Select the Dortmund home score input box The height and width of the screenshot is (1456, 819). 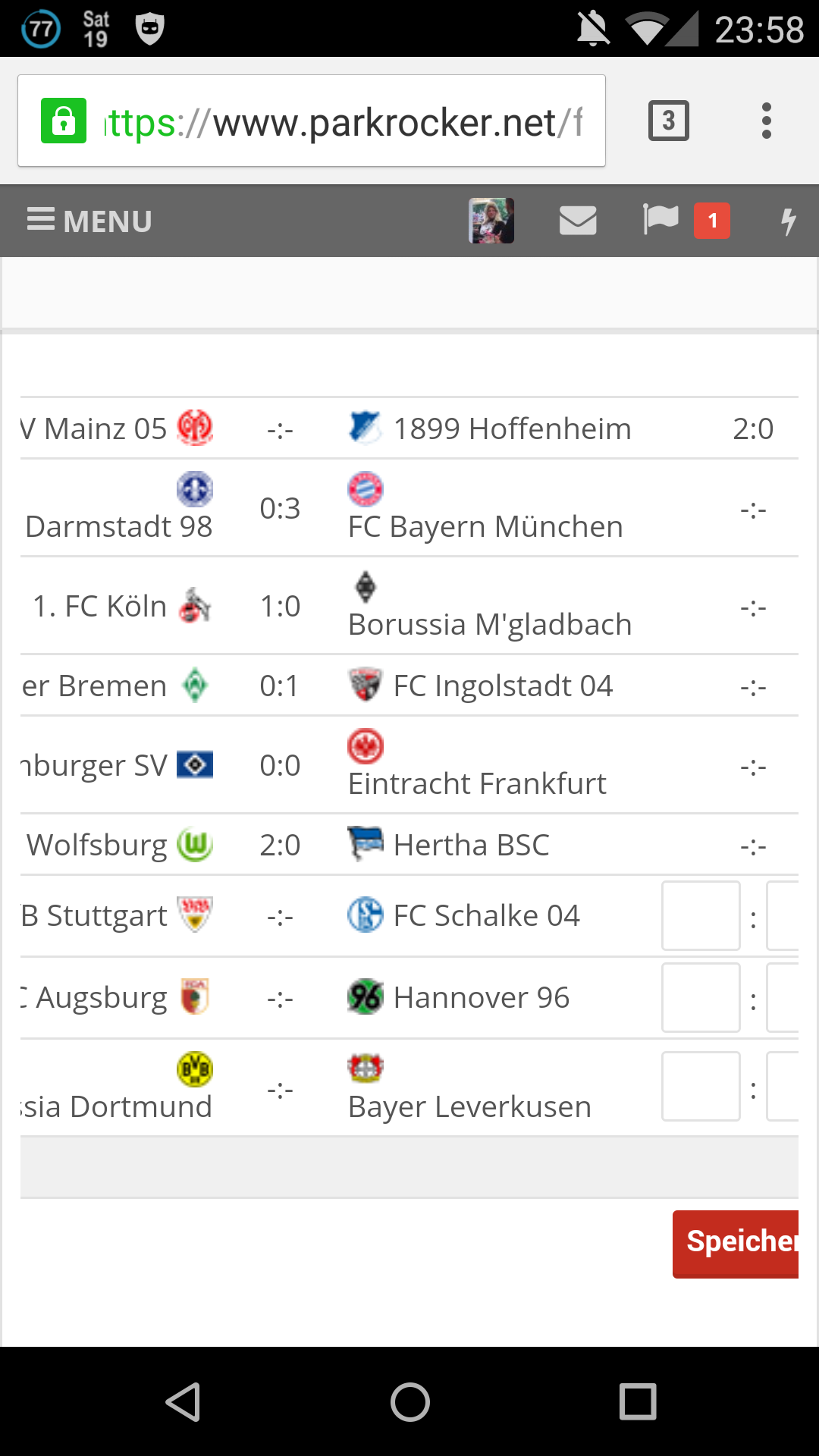701,1086
